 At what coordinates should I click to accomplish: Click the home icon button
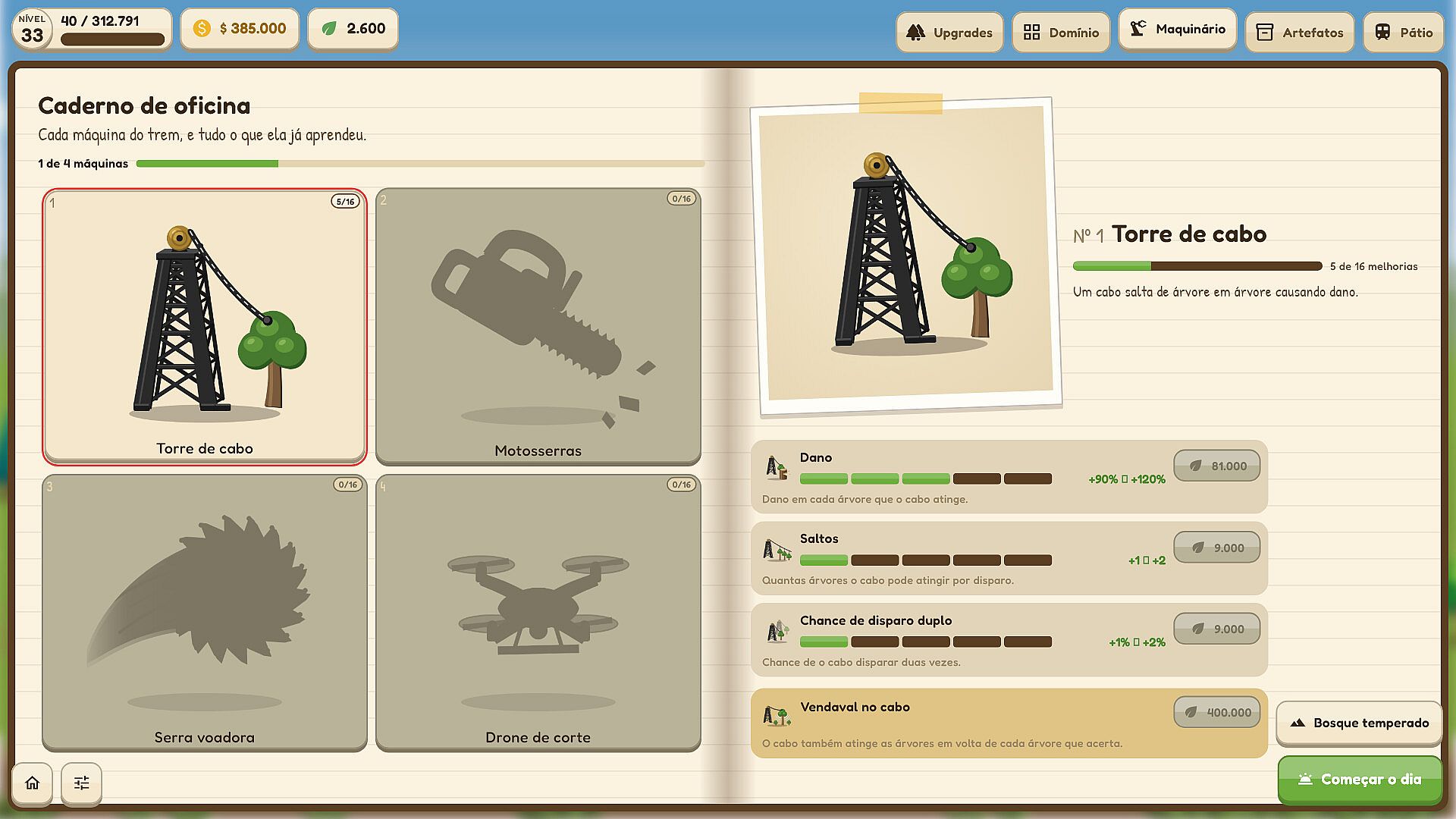coord(32,783)
